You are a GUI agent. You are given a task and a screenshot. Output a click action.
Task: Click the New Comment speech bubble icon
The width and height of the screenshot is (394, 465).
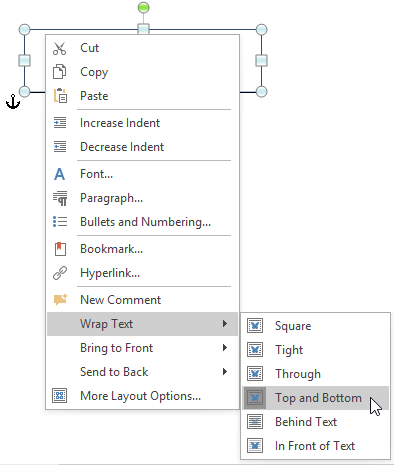[x=60, y=300]
